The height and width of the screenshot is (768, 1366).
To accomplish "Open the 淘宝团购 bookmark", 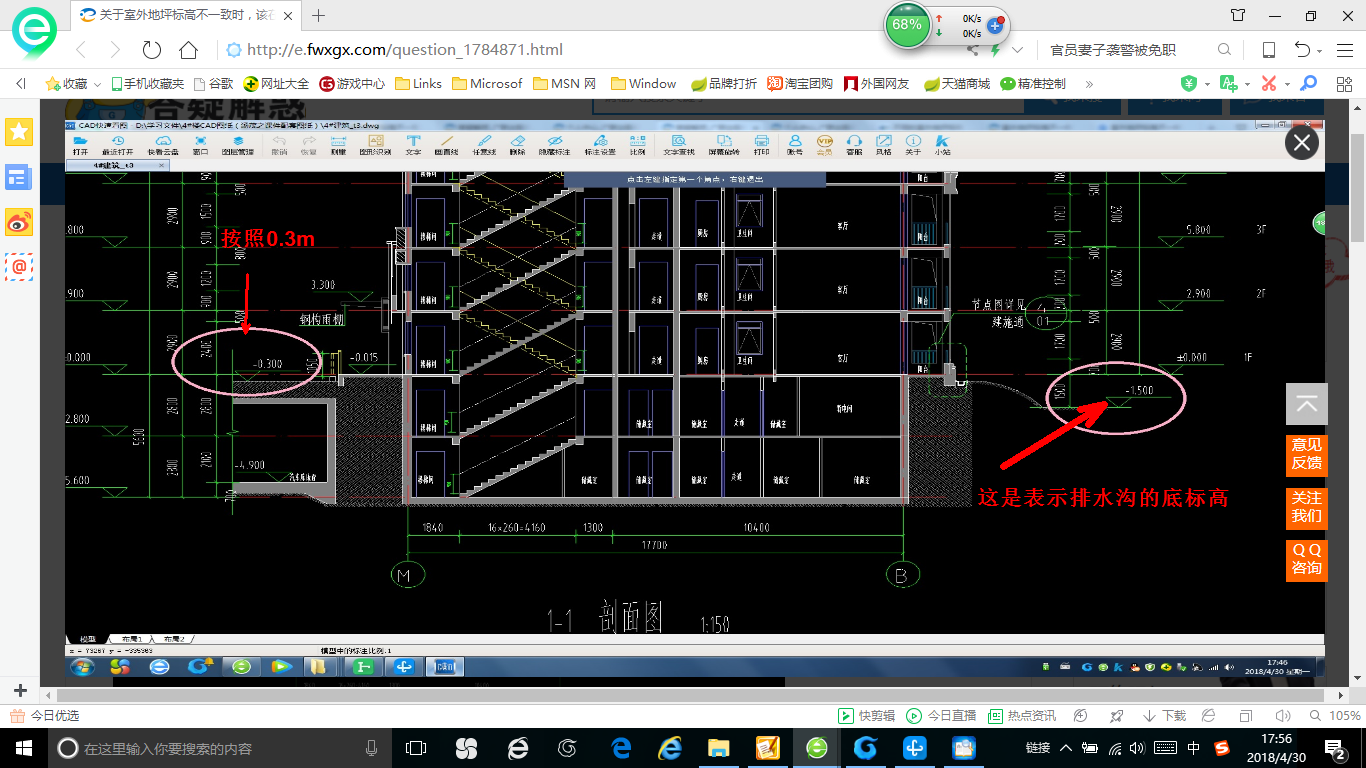I will tap(800, 84).
